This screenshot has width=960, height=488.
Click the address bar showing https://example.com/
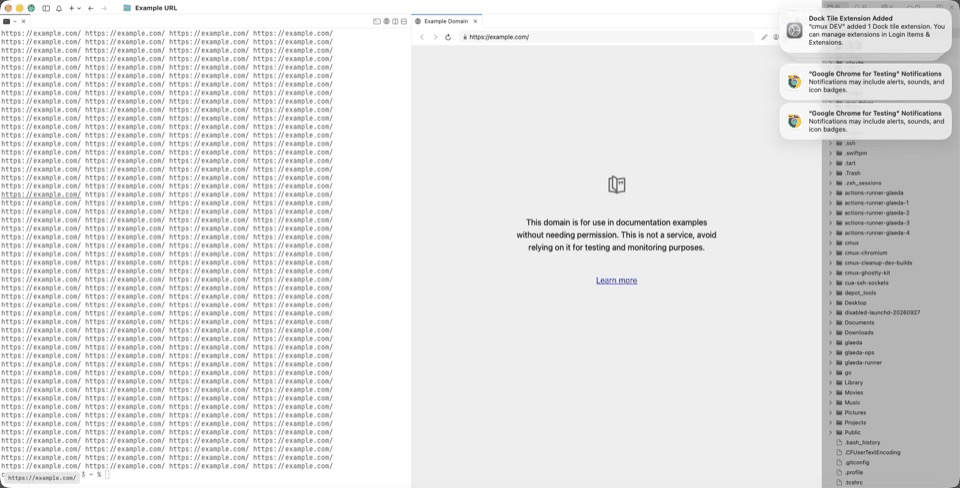tap(606, 37)
